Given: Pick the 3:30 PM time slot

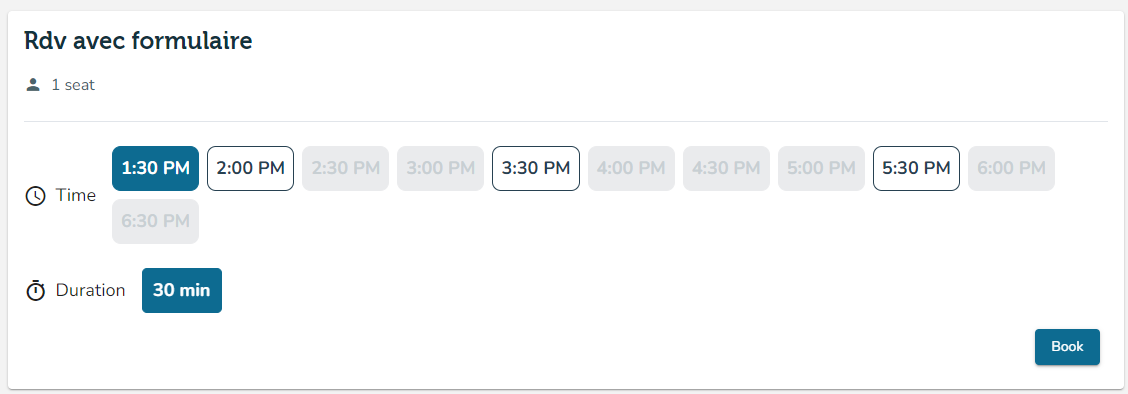Looking at the screenshot, I should 536,168.
